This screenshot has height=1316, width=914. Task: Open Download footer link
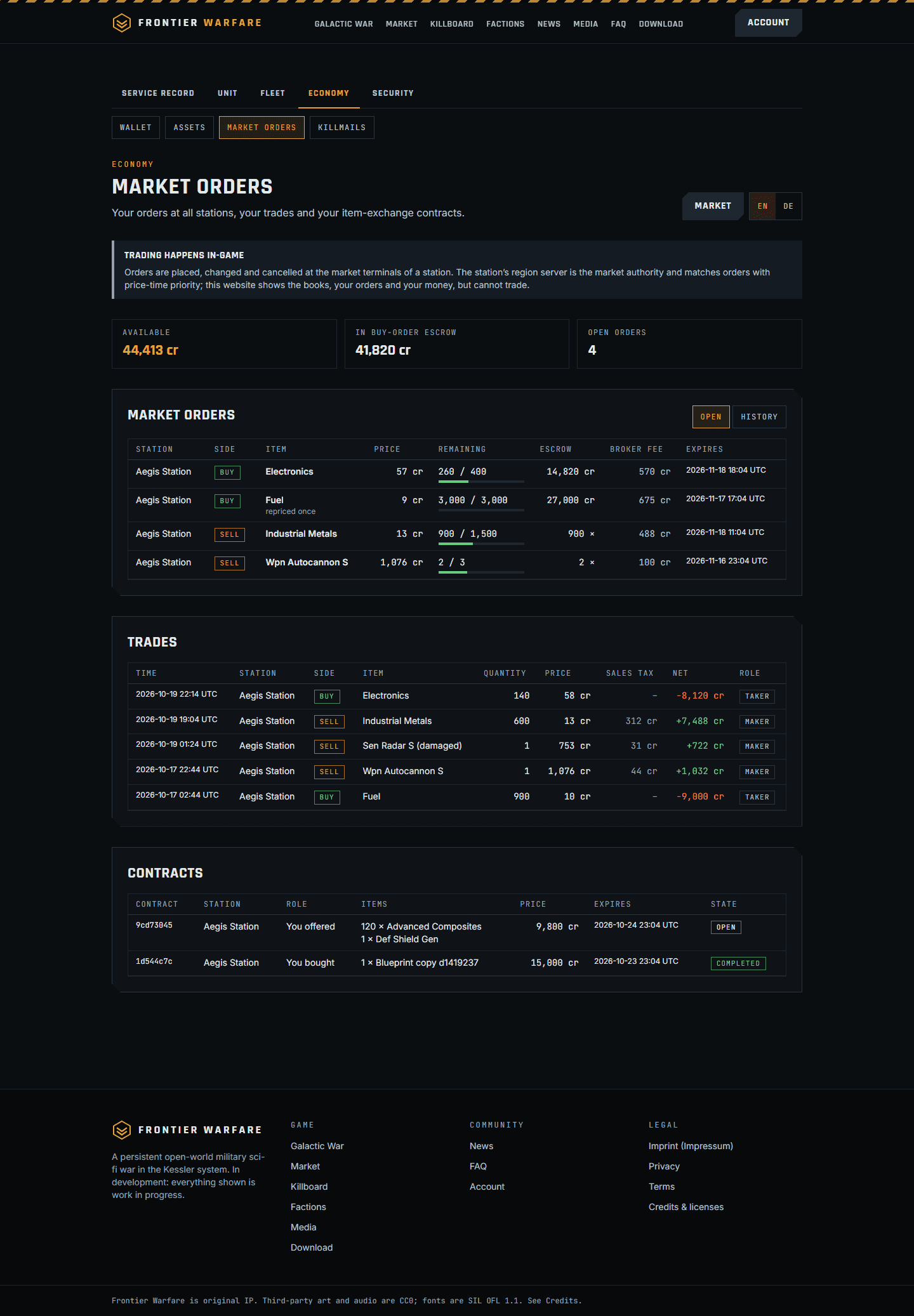(312, 1247)
